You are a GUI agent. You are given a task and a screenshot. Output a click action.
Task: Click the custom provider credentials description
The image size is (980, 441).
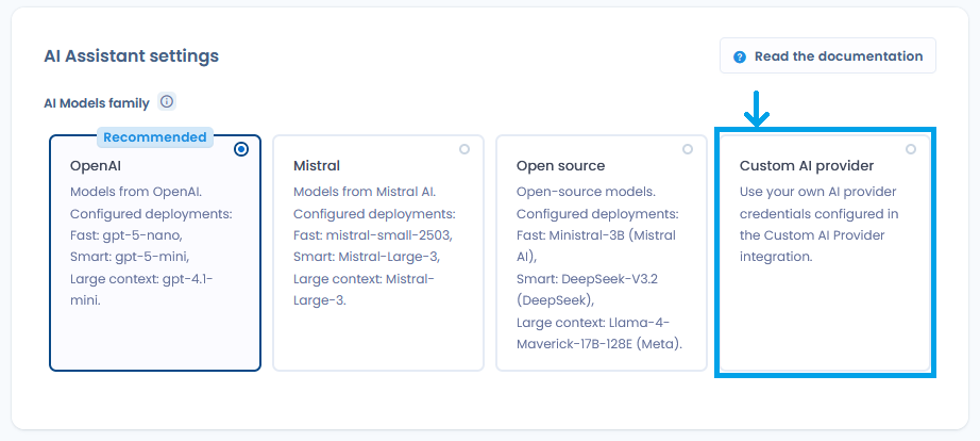click(819, 224)
